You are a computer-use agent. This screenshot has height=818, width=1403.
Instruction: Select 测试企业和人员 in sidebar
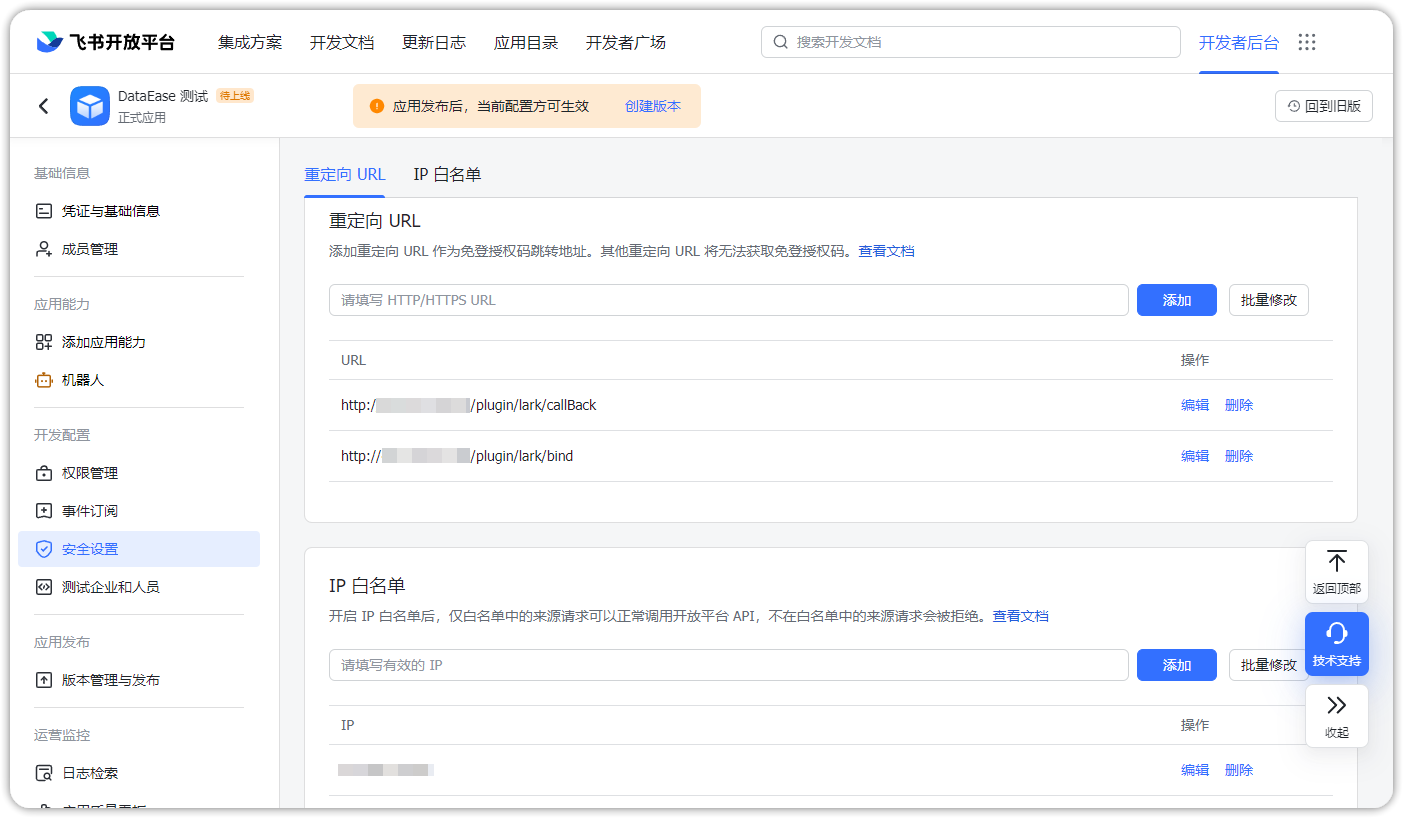(139, 587)
